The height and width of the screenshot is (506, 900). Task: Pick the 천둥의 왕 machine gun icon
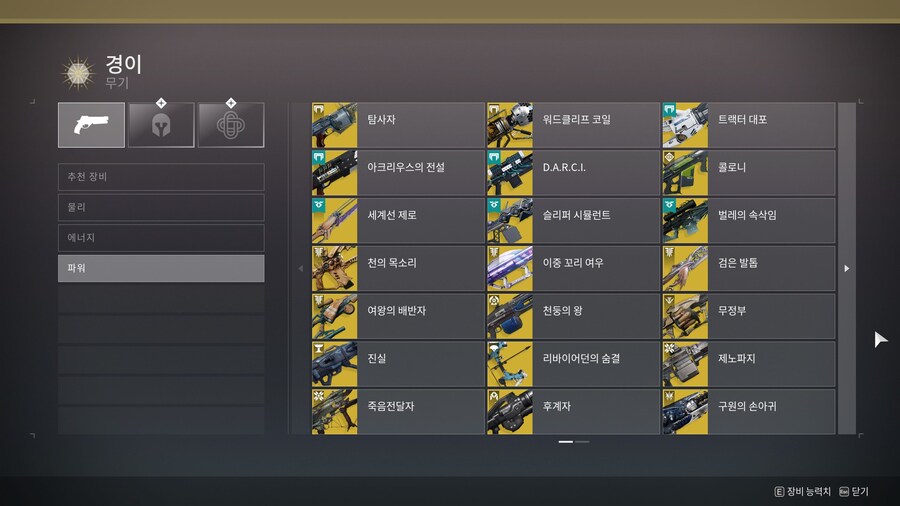pyautogui.click(x=510, y=316)
